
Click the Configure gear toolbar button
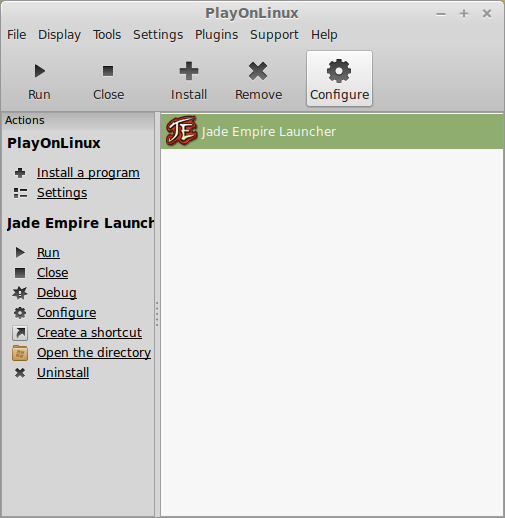[x=339, y=79]
